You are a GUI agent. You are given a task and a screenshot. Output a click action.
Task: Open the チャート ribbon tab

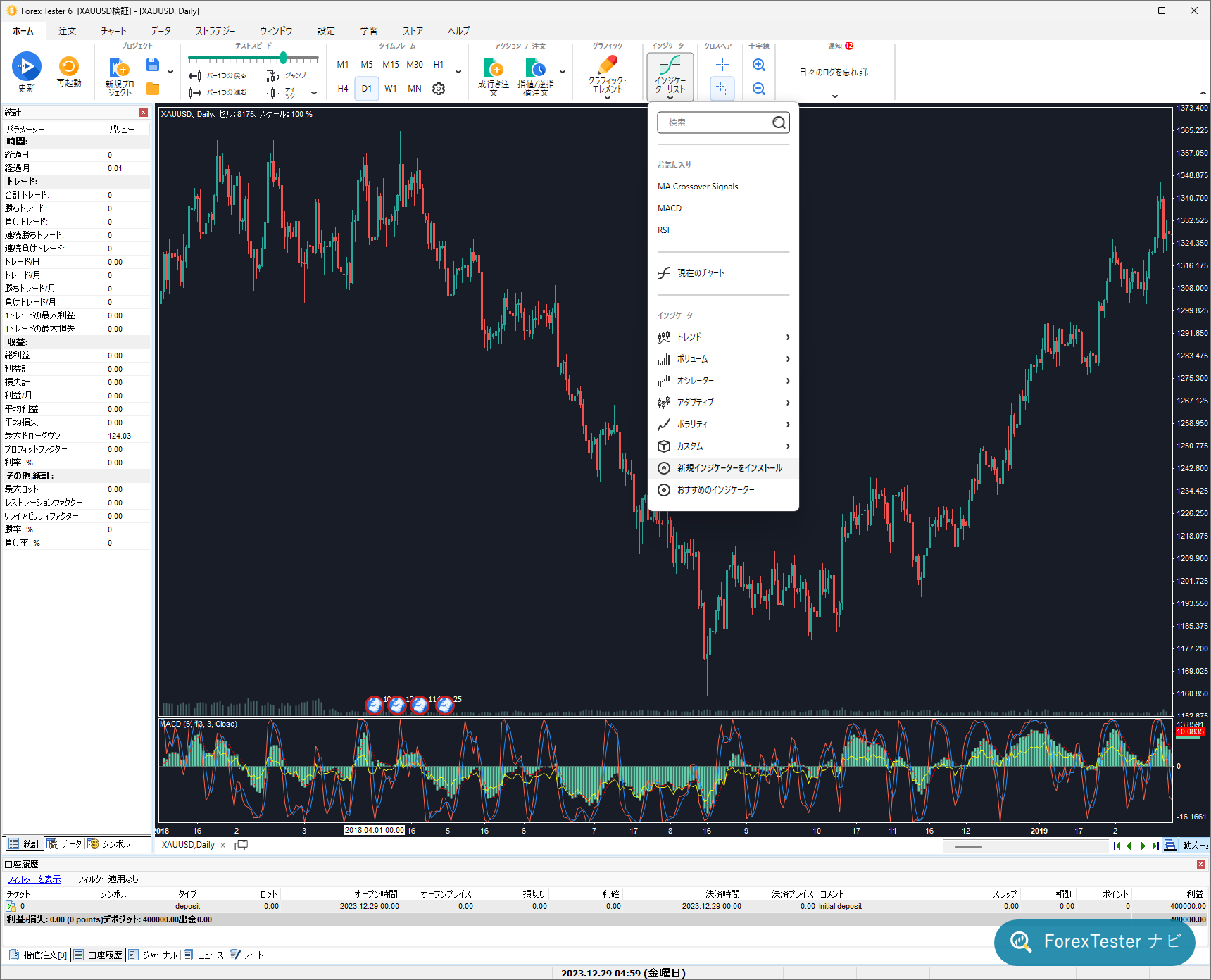click(113, 31)
